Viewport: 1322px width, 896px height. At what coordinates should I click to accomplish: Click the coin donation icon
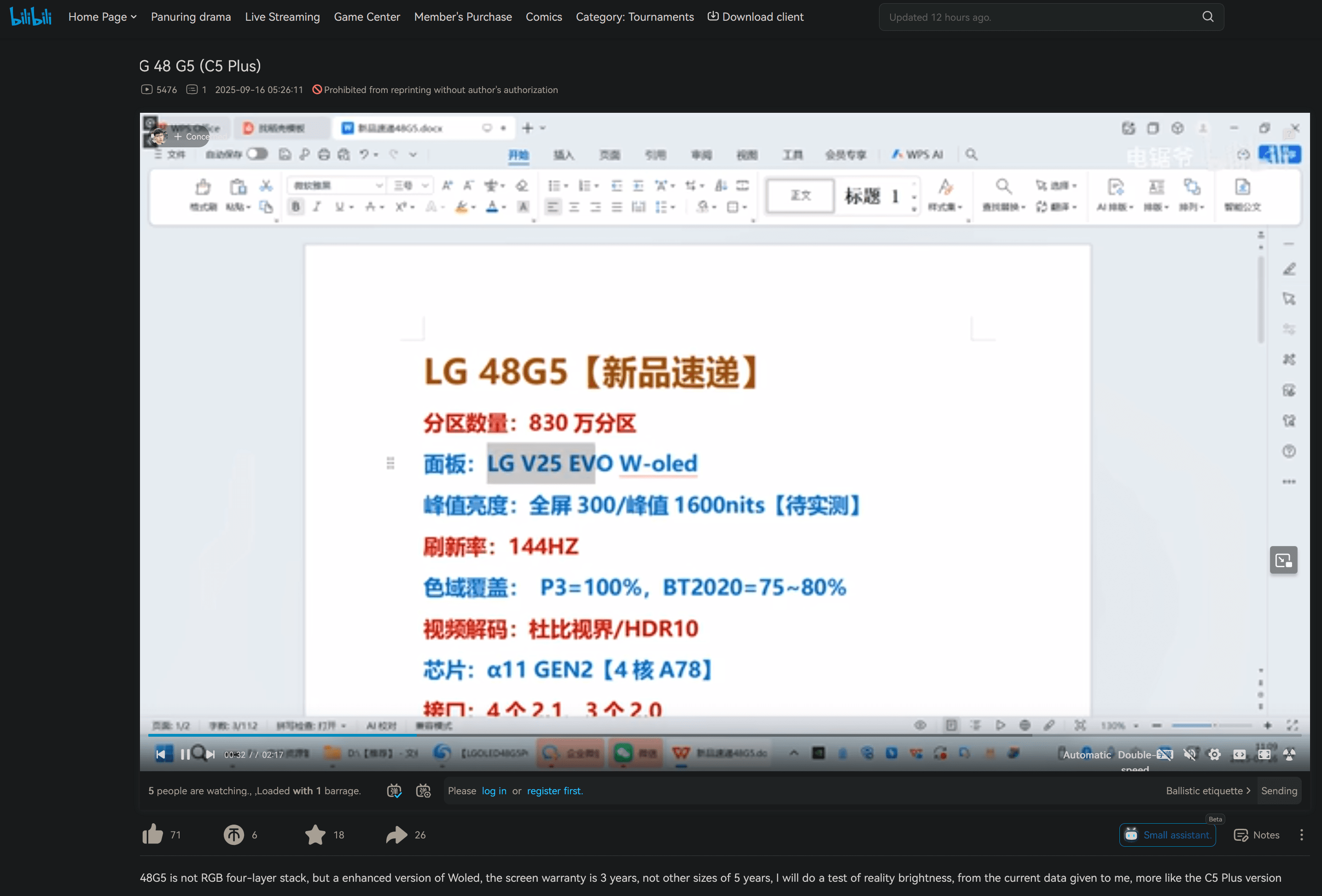[x=233, y=835]
